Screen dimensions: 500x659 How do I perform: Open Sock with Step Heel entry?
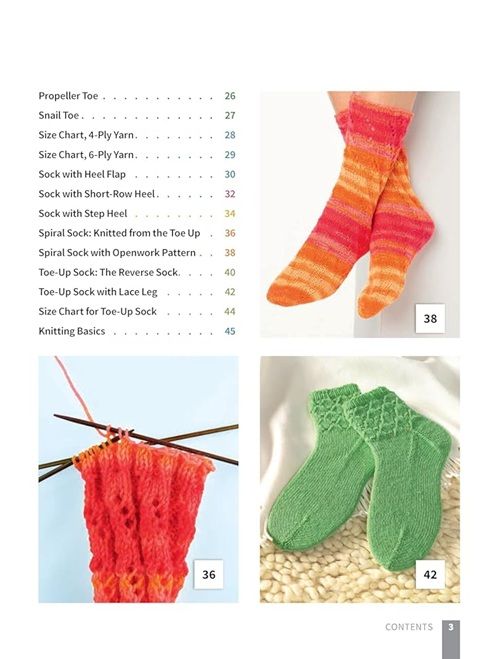(137, 214)
